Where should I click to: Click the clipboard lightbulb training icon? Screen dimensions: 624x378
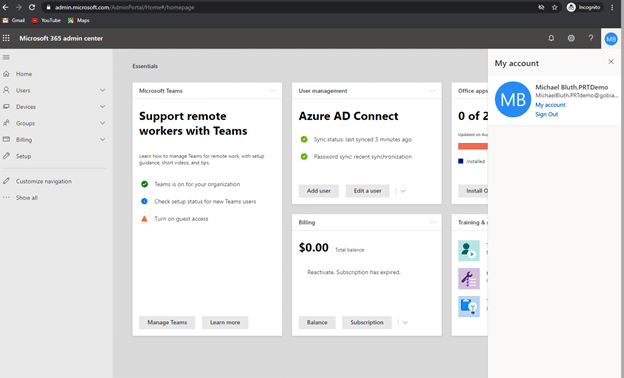pos(468,306)
